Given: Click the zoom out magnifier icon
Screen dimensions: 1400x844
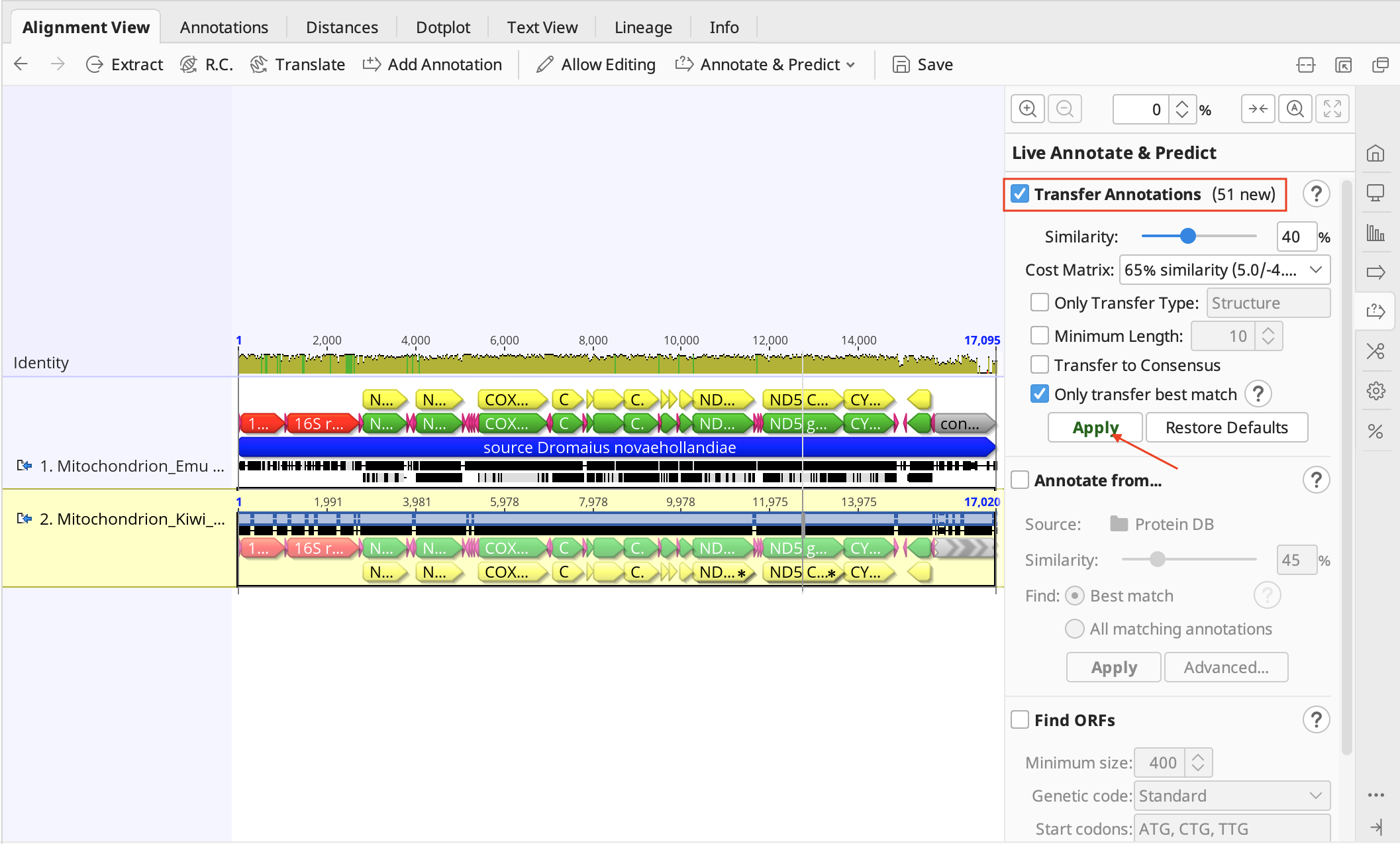Looking at the screenshot, I should coord(1064,109).
